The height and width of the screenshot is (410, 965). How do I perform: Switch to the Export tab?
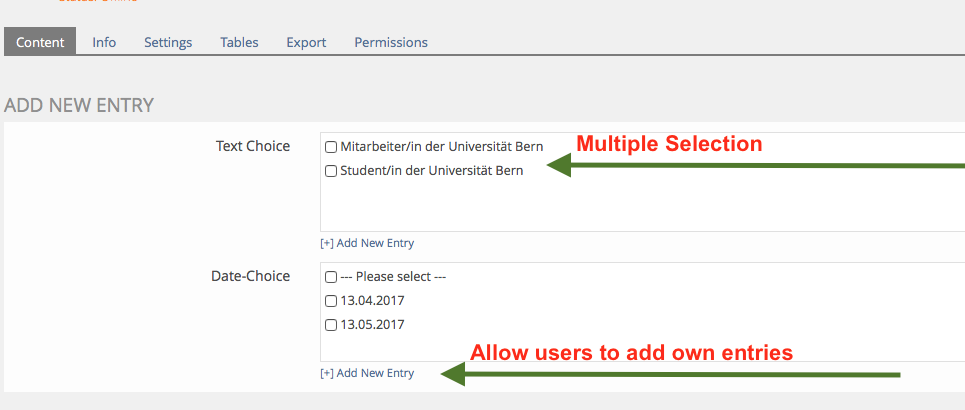click(x=306, y=42)
